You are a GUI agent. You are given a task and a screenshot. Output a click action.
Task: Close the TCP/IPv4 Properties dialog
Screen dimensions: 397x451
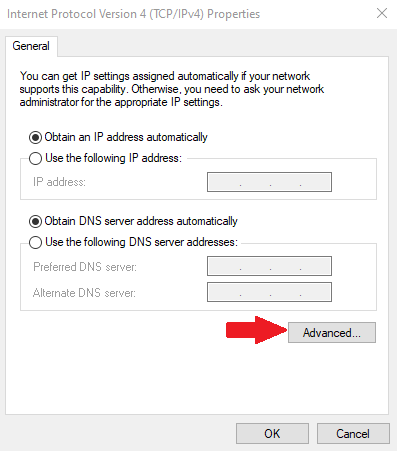(x=382, y=13)
